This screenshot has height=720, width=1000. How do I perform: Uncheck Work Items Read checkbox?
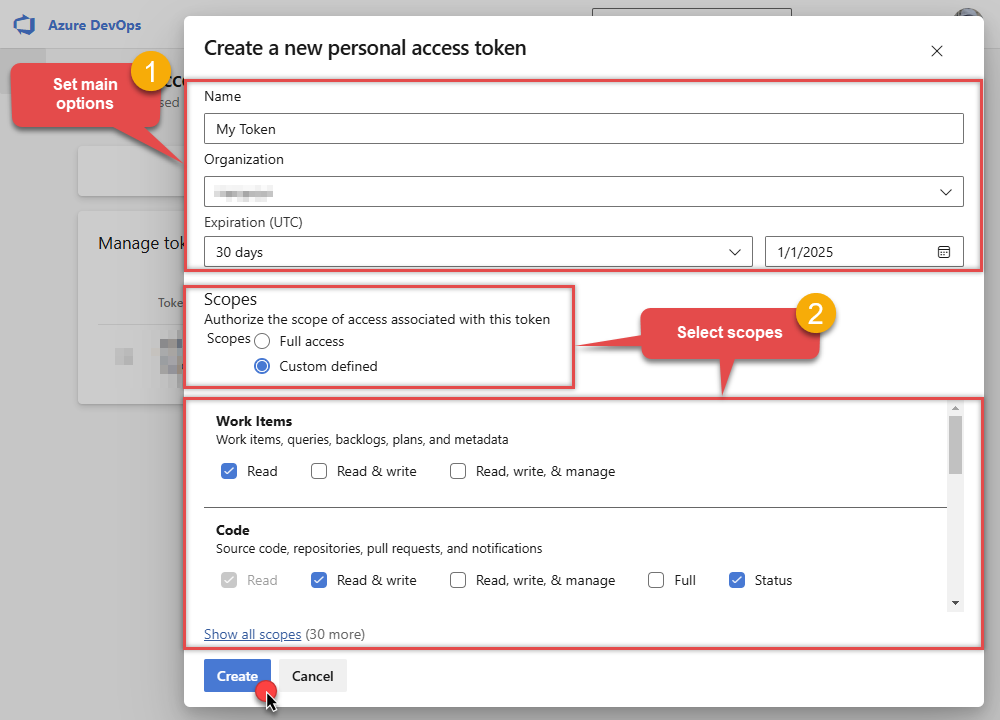click(229, 471)
